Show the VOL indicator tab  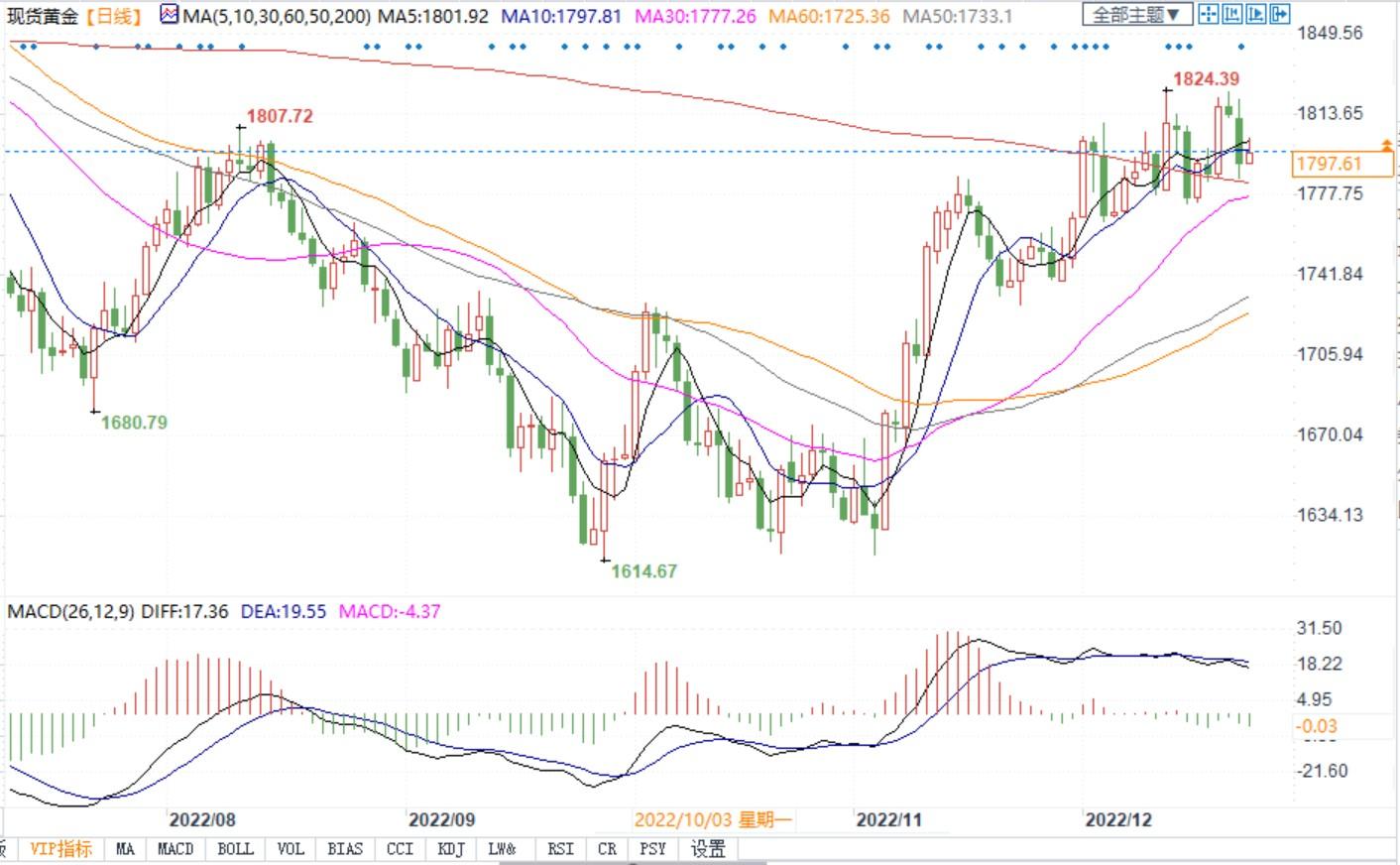tap(291, 849)
